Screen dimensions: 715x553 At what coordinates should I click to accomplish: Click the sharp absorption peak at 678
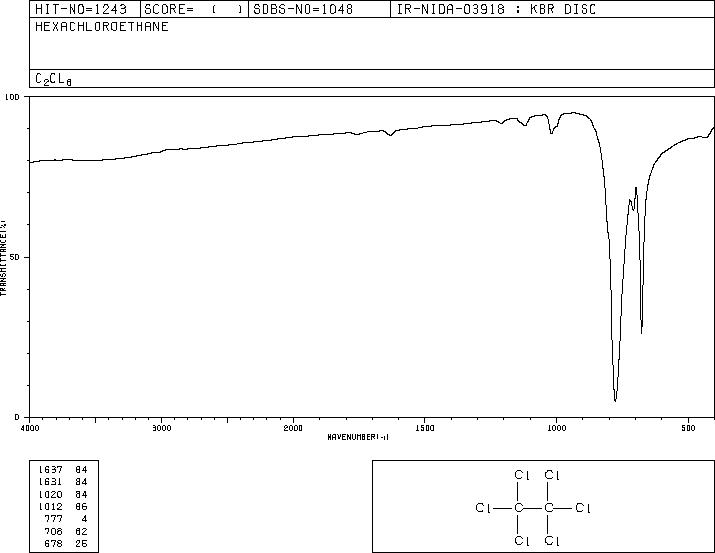click(x=642, y=333)
